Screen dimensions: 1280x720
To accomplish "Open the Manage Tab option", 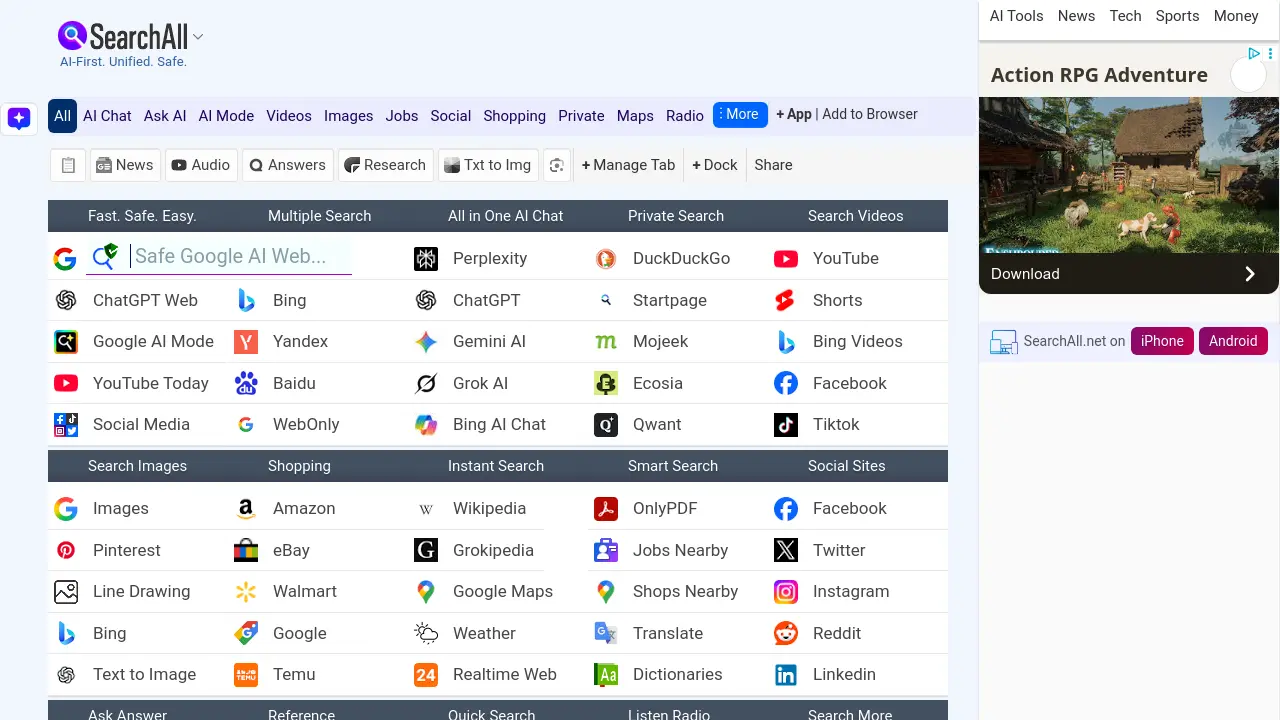I will point(628,165).
